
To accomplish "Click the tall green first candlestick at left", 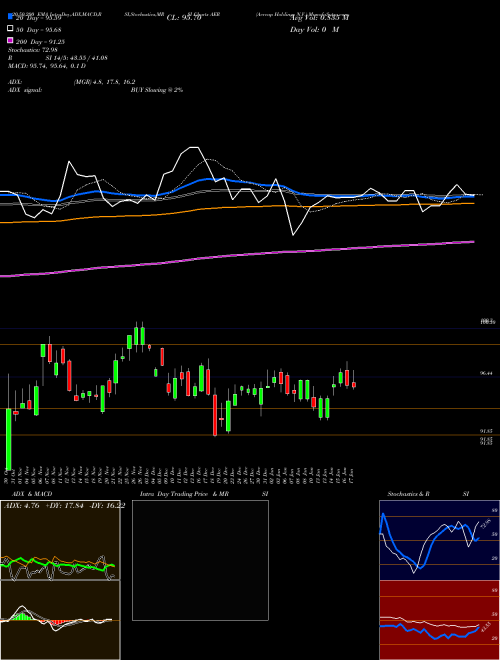I will pos(8,439).
